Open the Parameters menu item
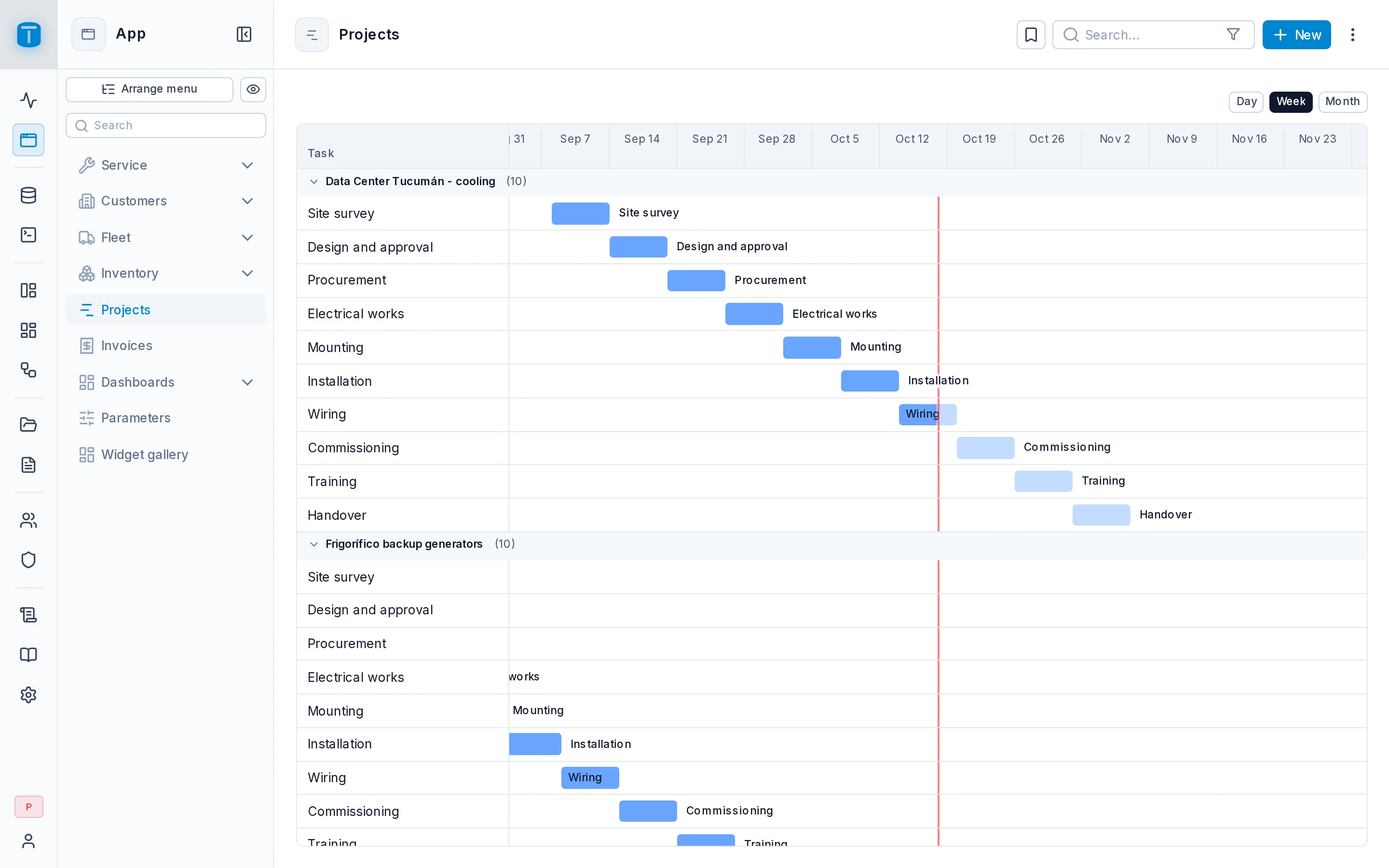Screen dimensions: 1389x868 pos(166,418)
